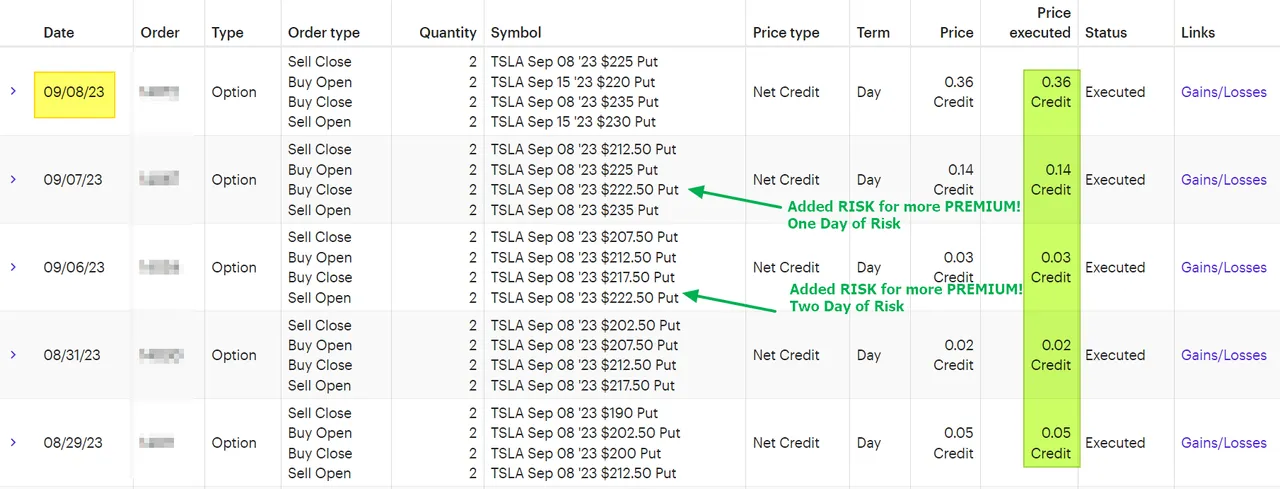The height and width of the screenshot is (489, 1280).
Task: Click the Quantity column header
Action: click(x=448, y=33)
